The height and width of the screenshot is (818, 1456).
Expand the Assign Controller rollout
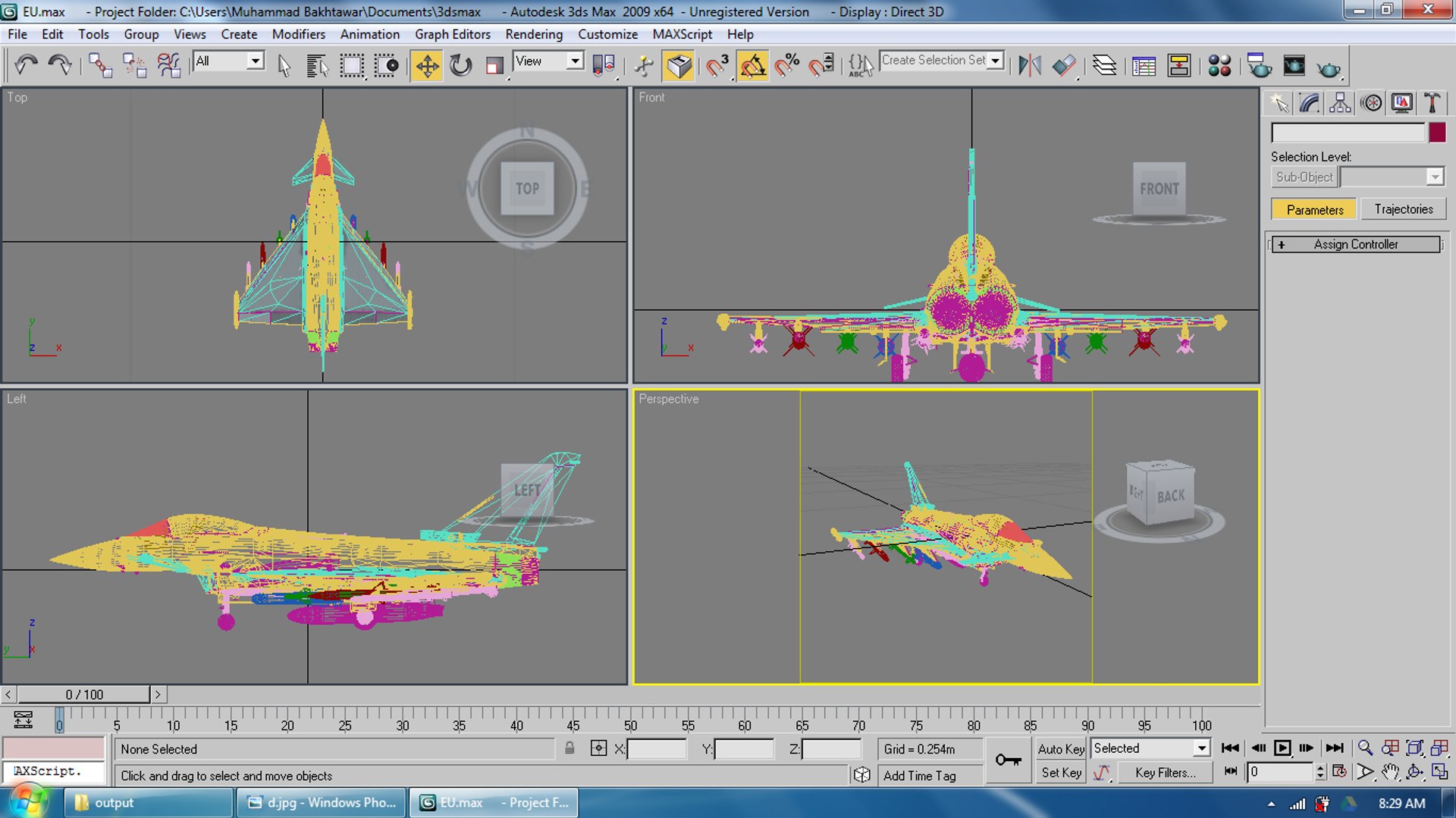coord(1356,244)
